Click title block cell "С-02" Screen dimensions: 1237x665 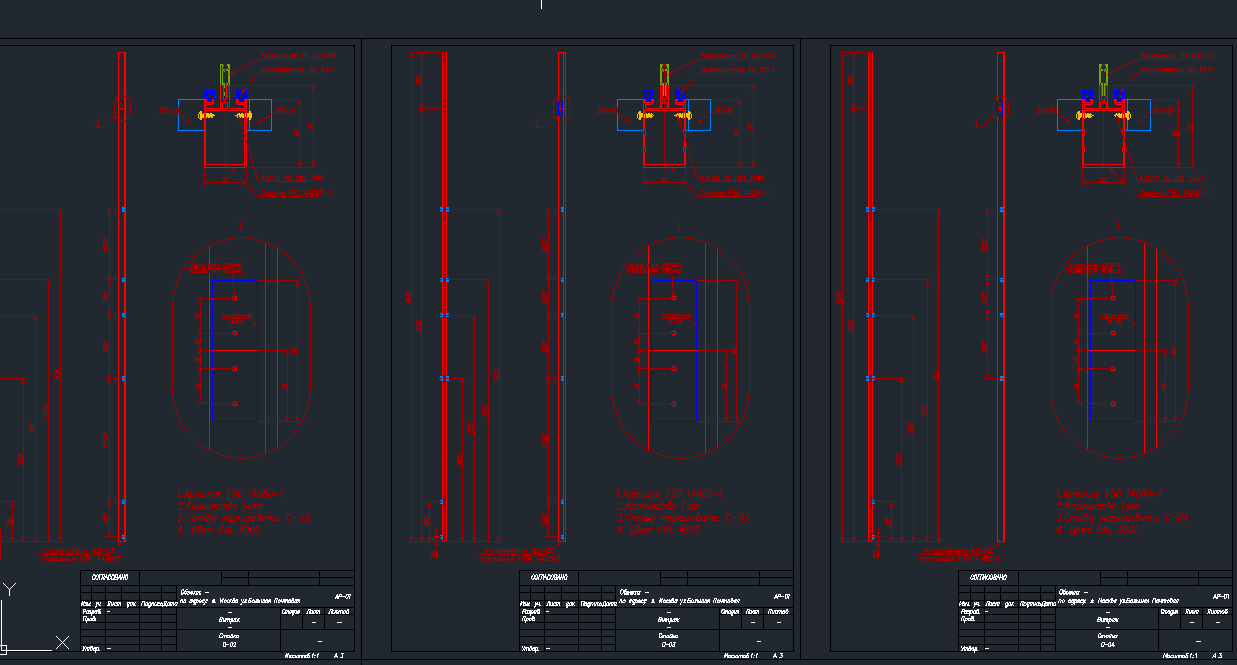pyautogui.click(x=228, y=646)
